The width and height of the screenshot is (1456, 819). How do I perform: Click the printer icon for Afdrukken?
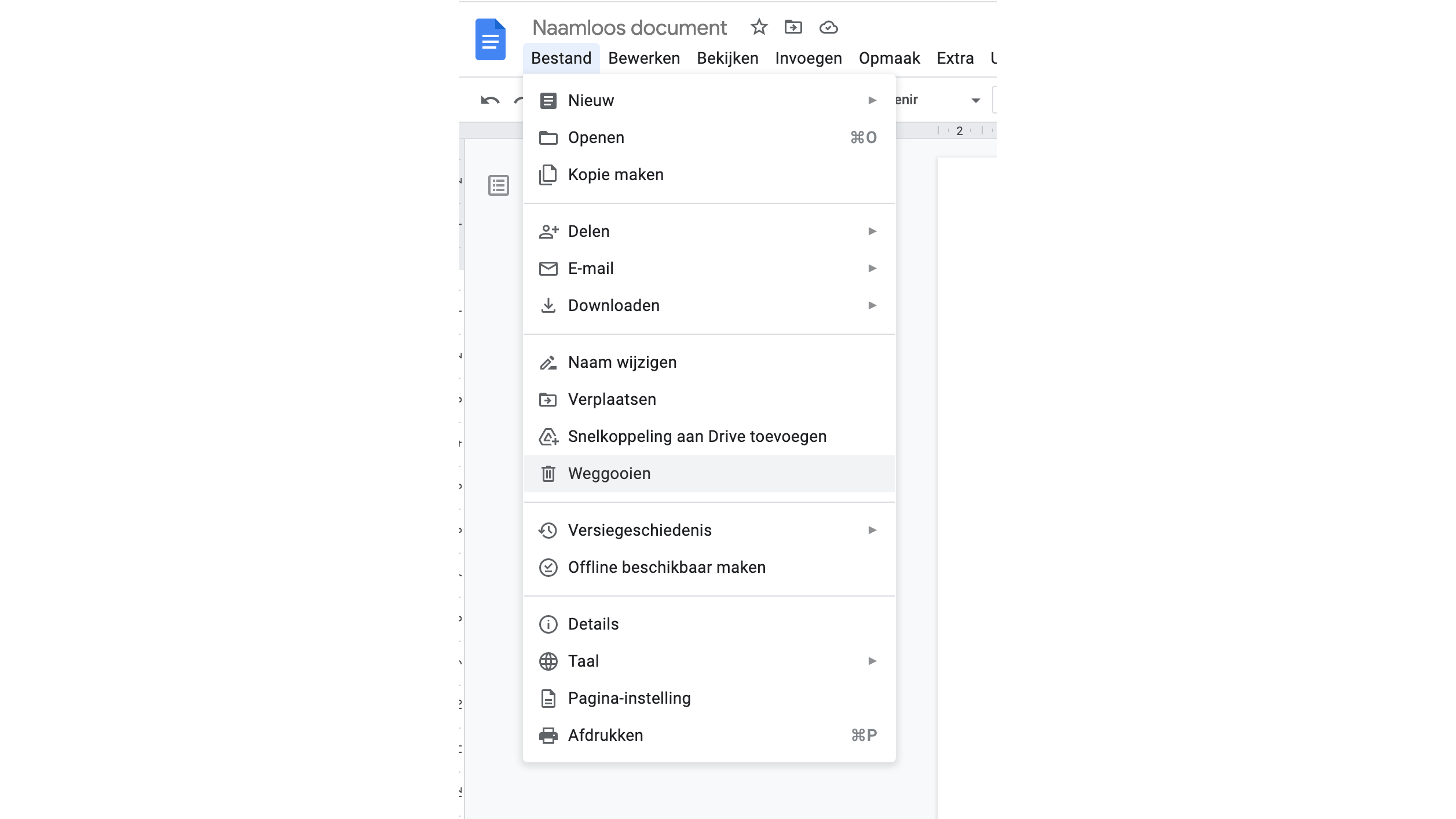pos(548,736)
